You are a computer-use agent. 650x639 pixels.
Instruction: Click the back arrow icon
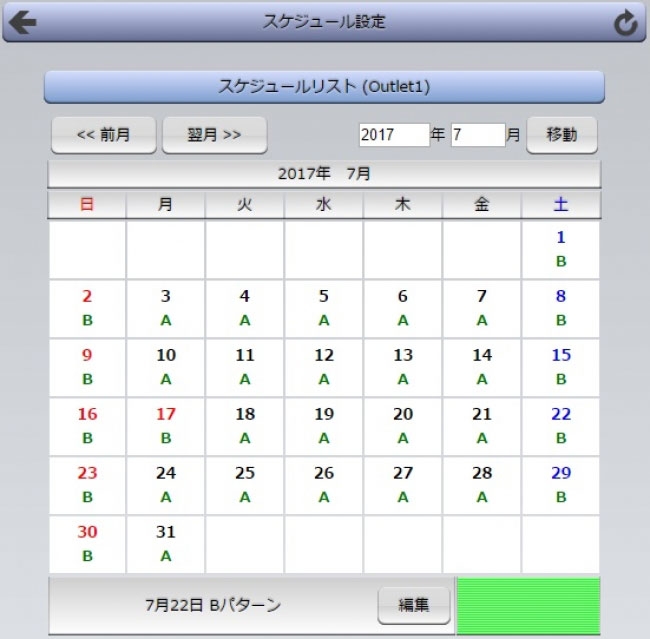tap(22, 22)
